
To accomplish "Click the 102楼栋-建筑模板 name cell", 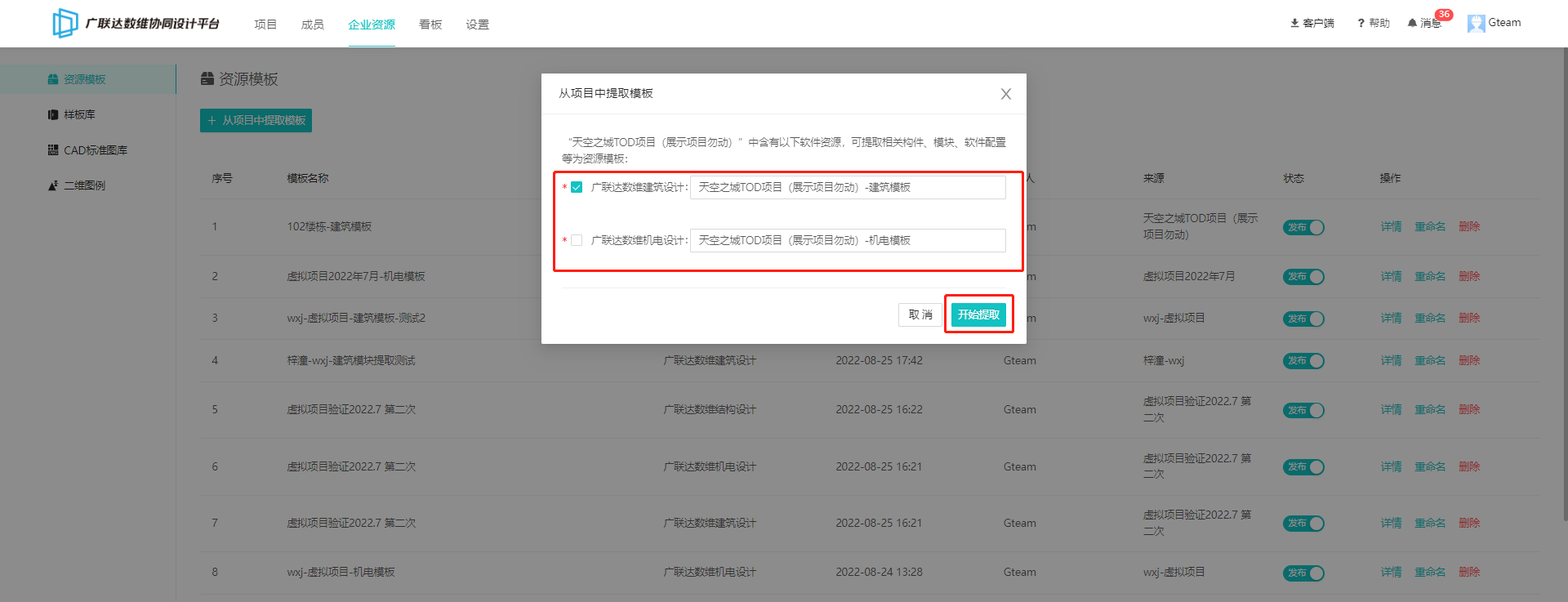I will click(x=329, y=226).
